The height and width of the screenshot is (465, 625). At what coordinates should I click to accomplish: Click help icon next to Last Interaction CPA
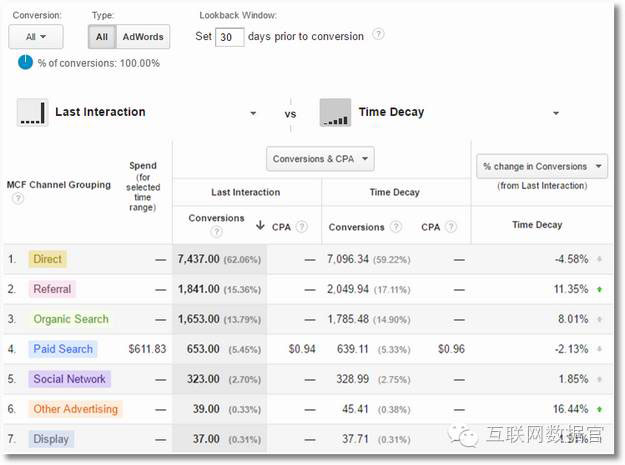(301, 227)
